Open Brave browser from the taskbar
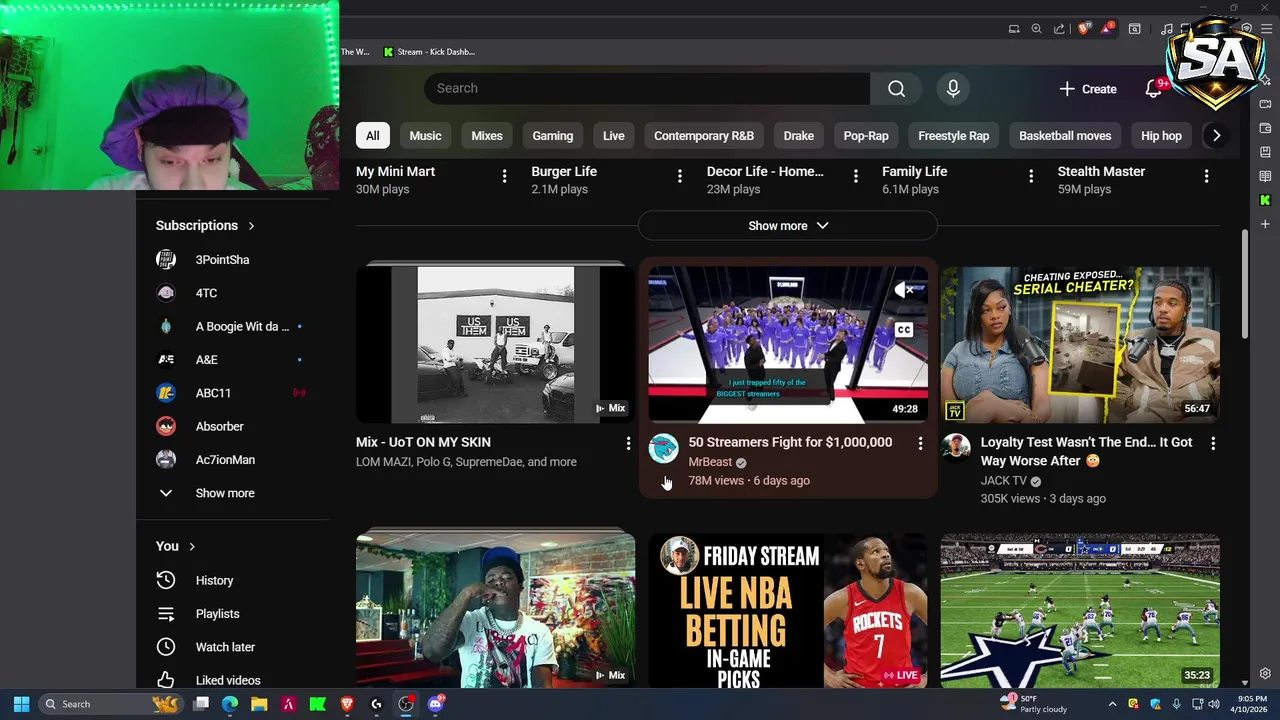Screen dimensions: 1280x720 347,704
